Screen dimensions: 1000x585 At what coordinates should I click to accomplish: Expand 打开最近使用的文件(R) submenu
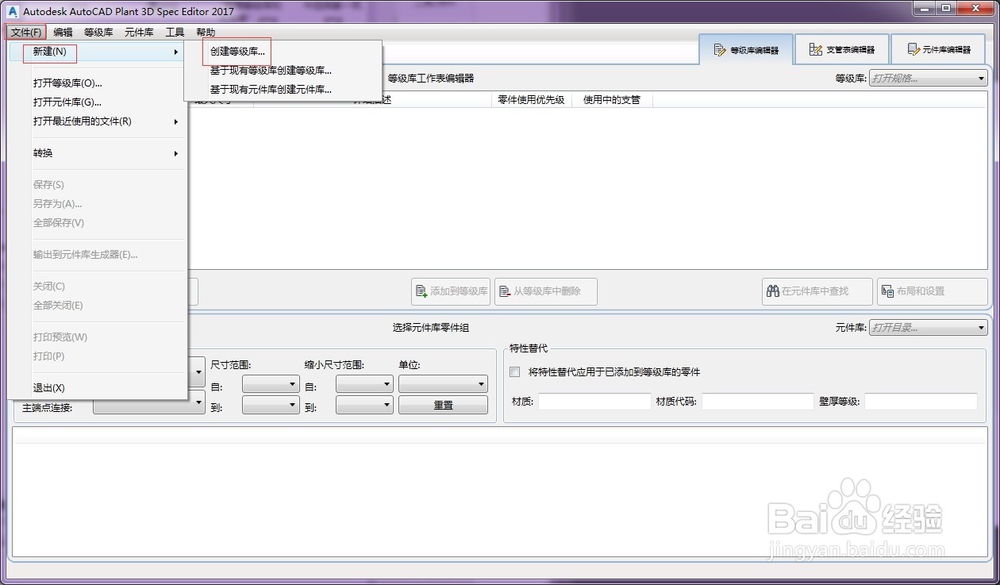pyautogui.click(x=97, y=121)
